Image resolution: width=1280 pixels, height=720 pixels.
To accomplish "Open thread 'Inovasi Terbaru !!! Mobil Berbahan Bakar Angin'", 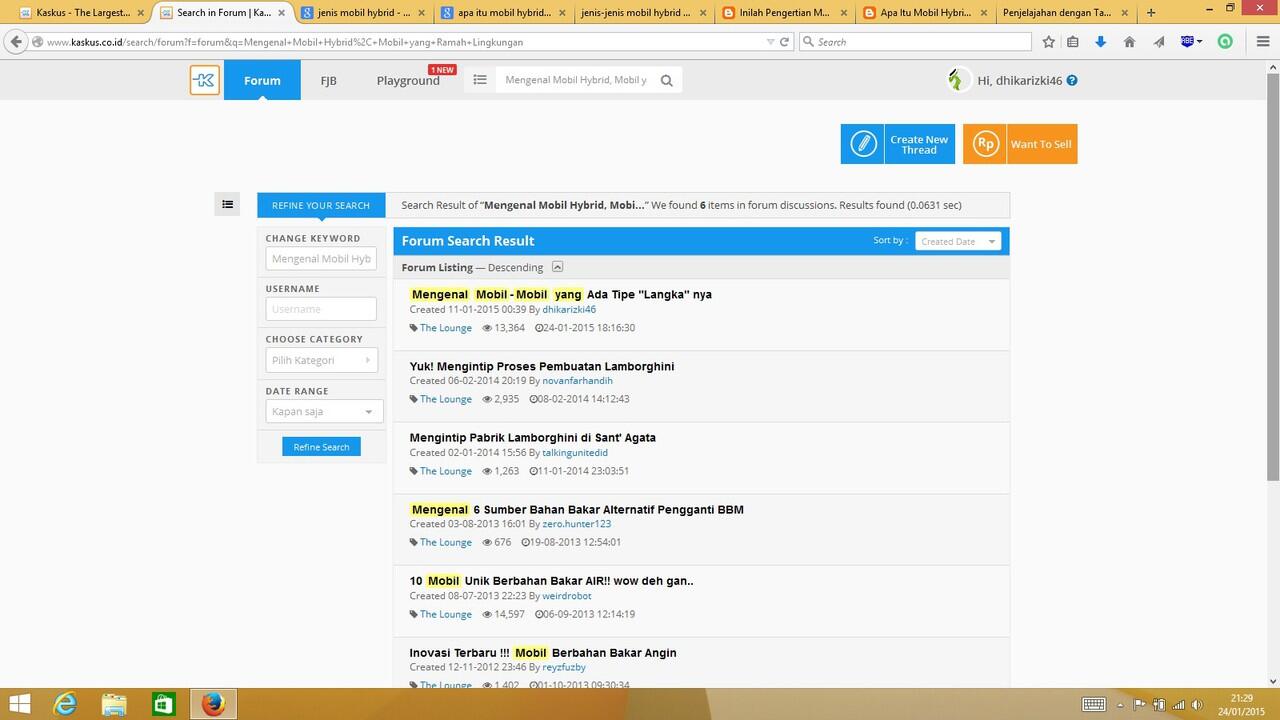I will pyautogui.click(x=543, y=652).
